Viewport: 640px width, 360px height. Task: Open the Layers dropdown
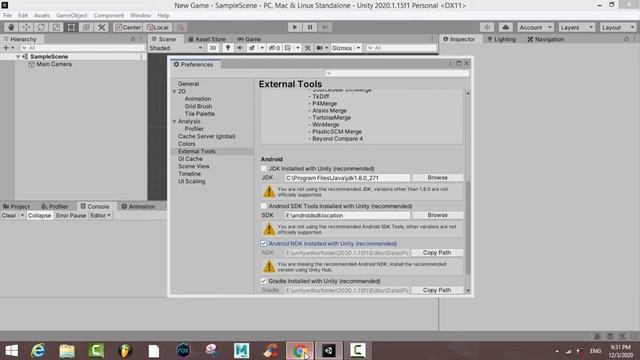[576, 27]
